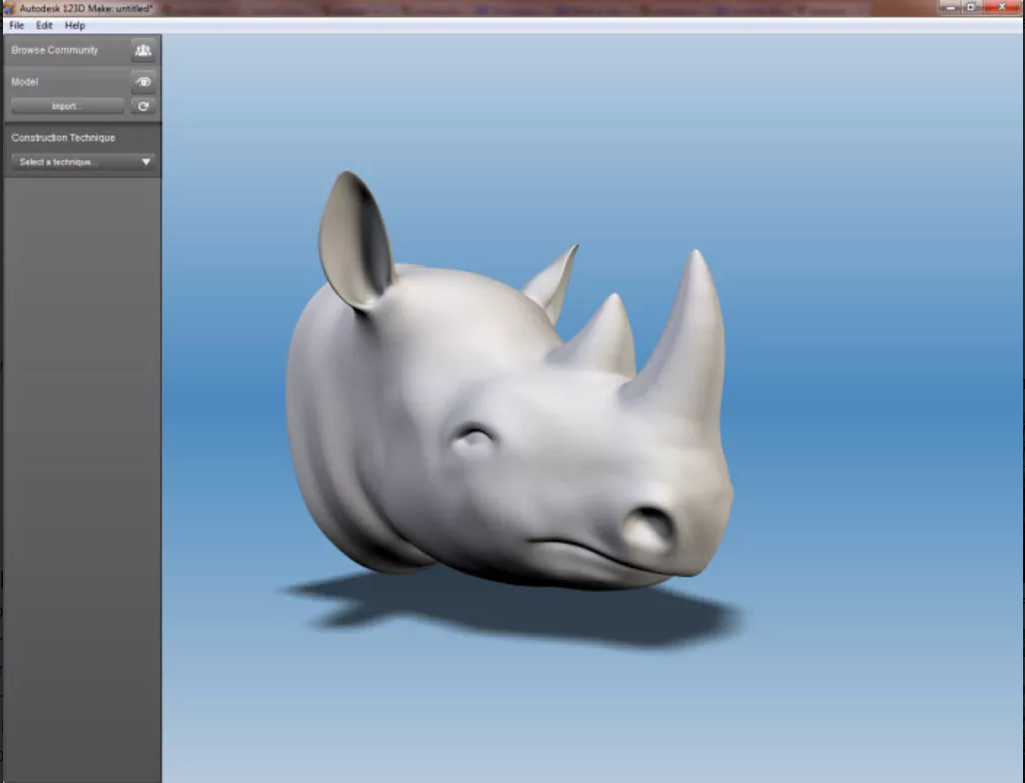Minimize the 123D Make window

[950, 7]
